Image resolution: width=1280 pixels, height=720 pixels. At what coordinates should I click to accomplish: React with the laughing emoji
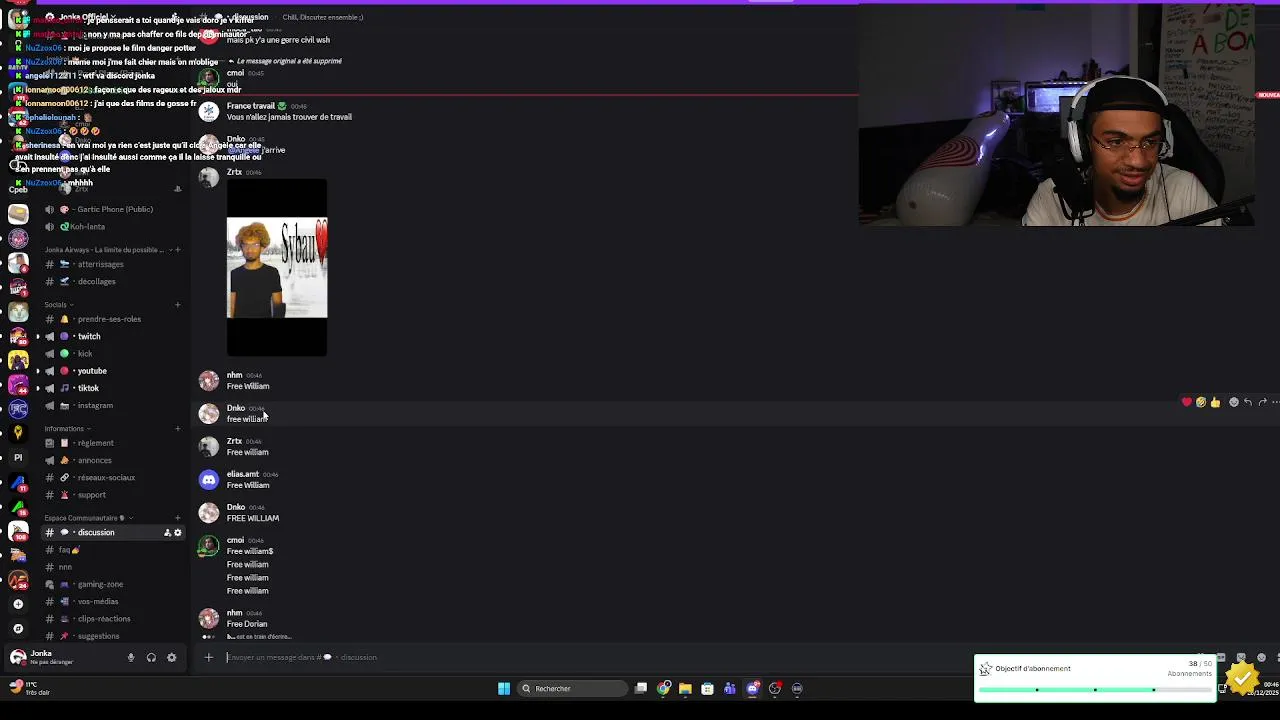point(1201,402)
